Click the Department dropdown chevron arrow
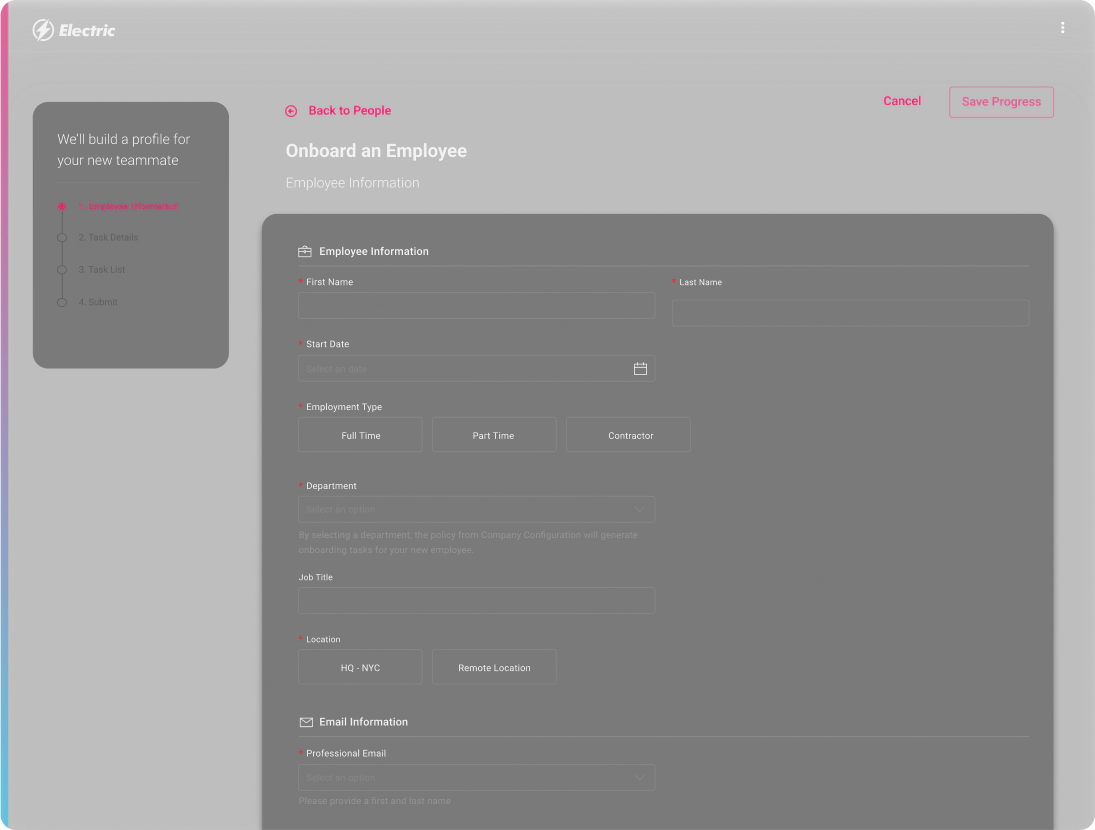The image size is (1095, 830). pos(640,509)
